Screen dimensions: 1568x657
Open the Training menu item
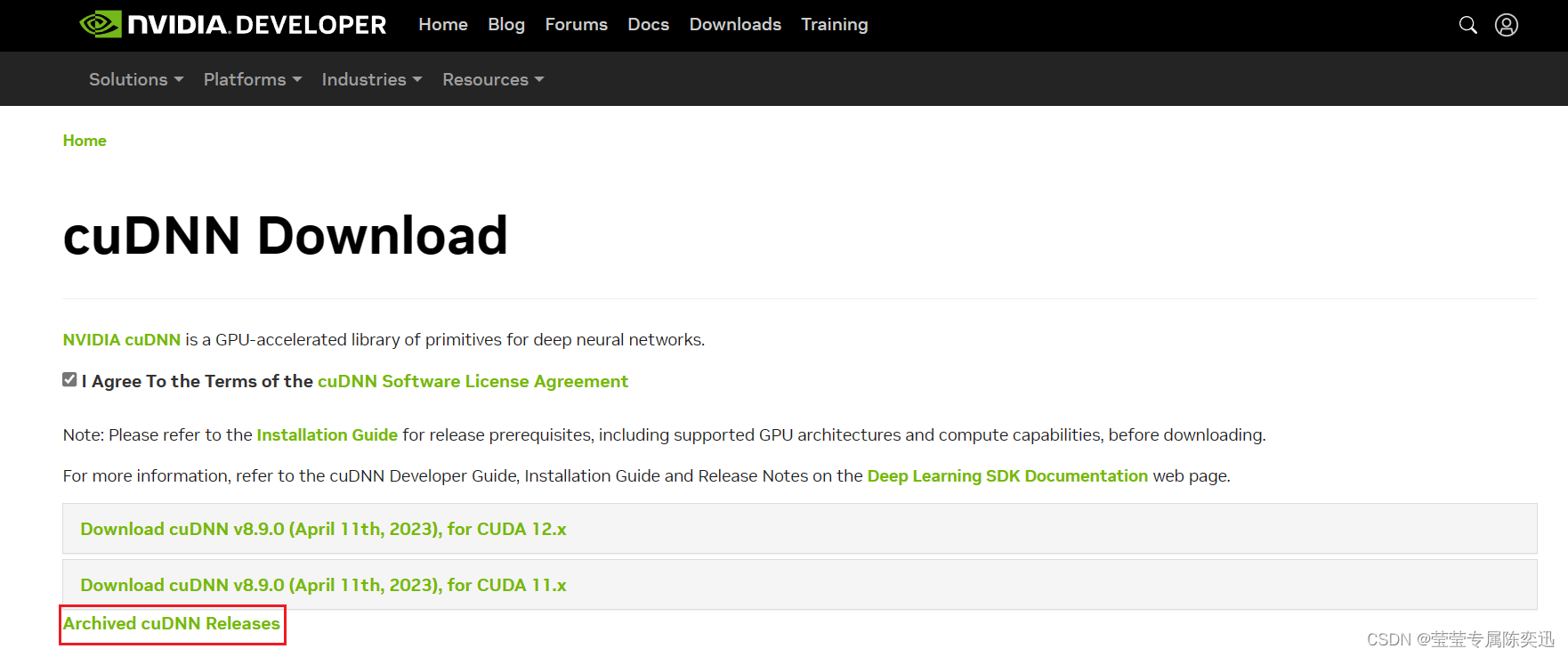[835, 25]
